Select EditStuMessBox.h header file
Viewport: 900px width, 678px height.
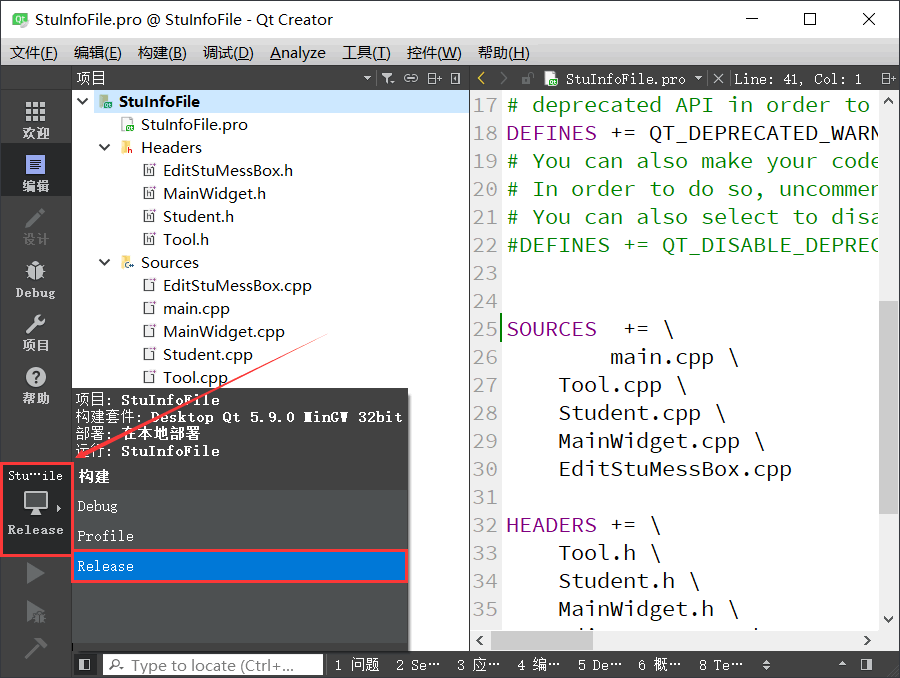(228, 171)
